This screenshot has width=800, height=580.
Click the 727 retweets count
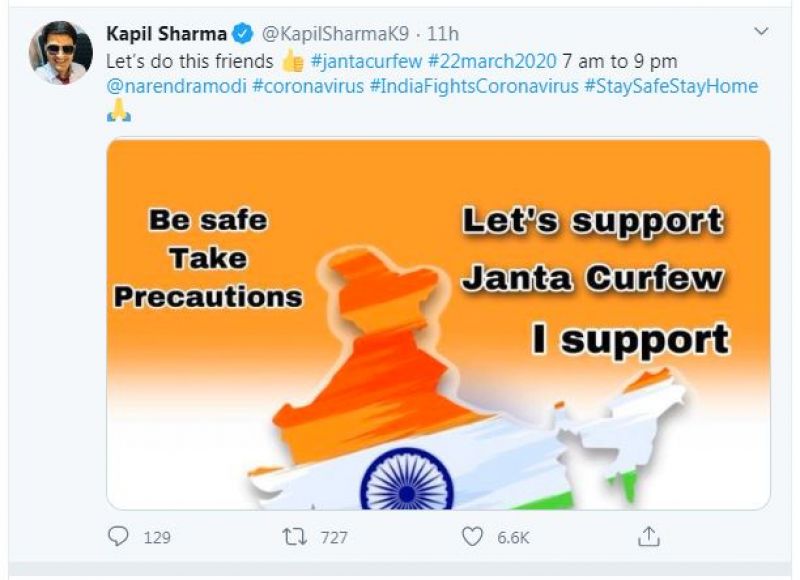334,537
